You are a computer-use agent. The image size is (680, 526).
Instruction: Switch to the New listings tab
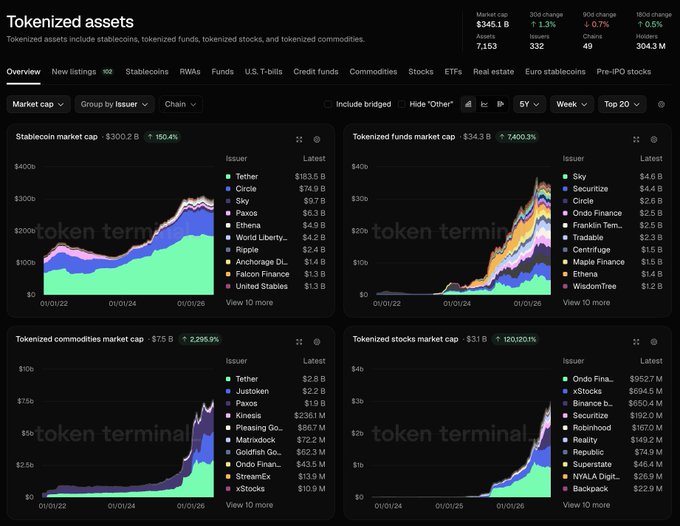[82, 72]
